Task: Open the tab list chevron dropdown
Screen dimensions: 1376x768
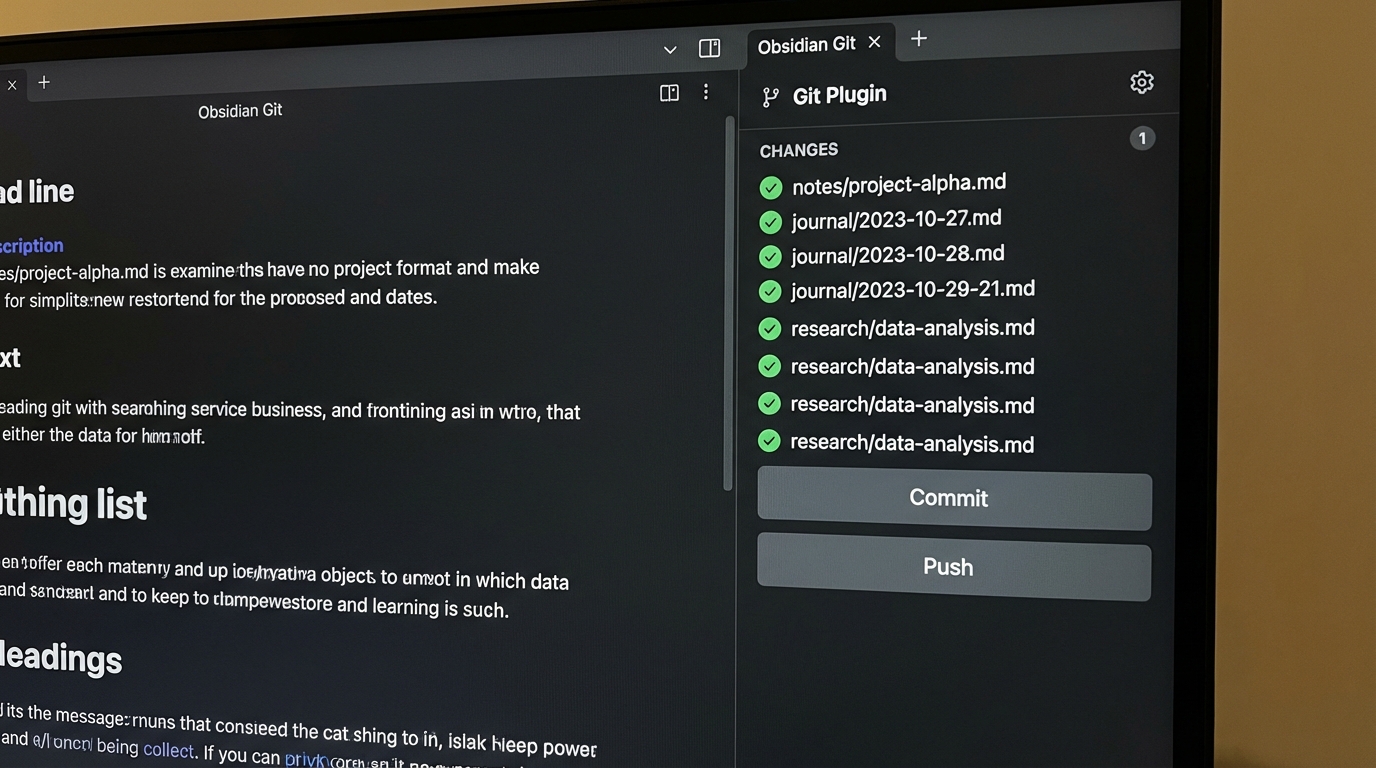Action: (x=670, y=49)
